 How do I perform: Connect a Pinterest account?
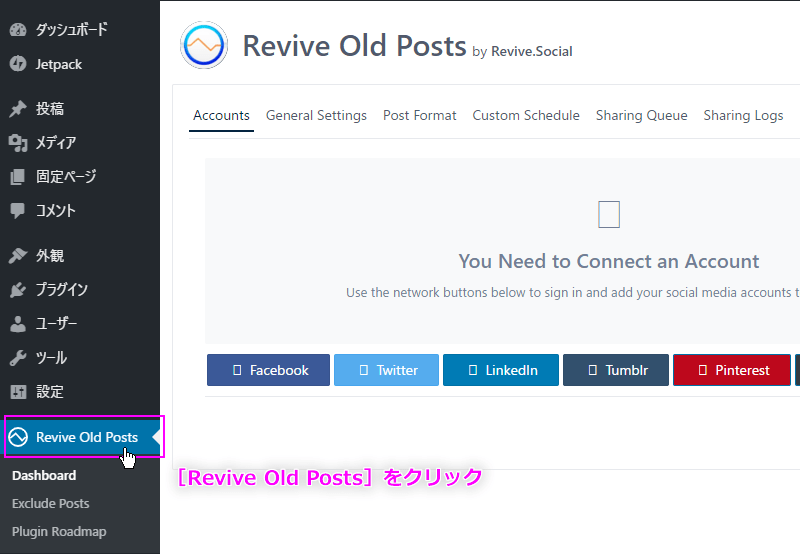point(732,370)
